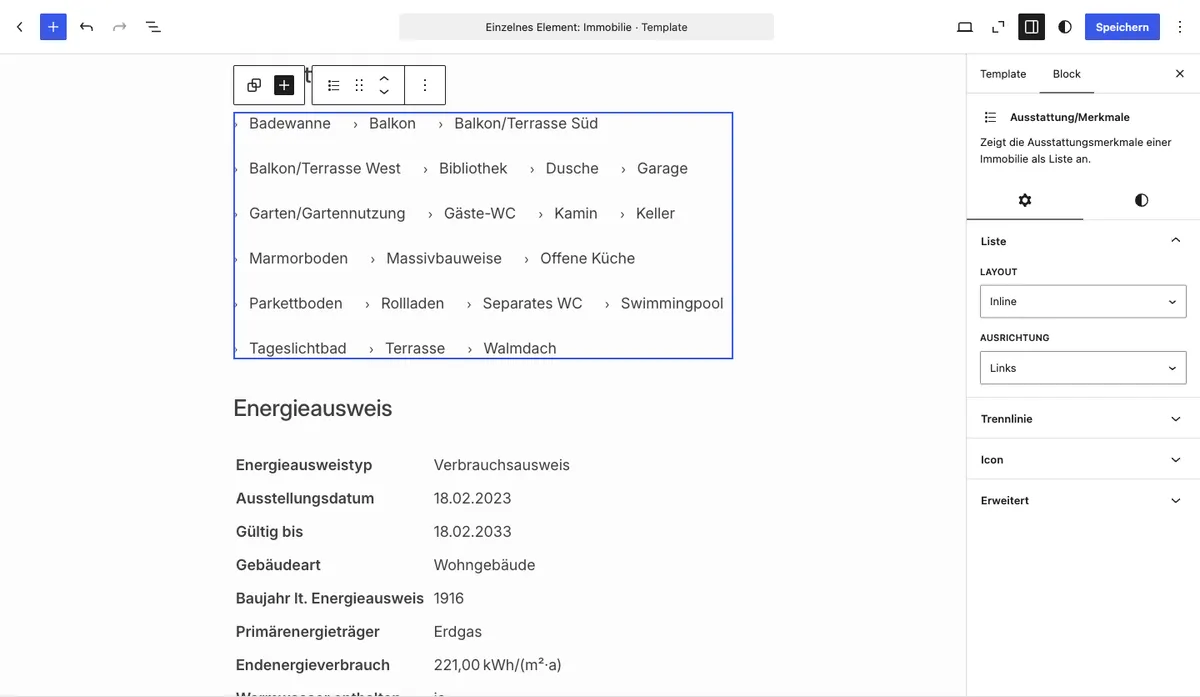Click the Rollladen list item
1200x697 pixels.
click(x=413, y=303)
